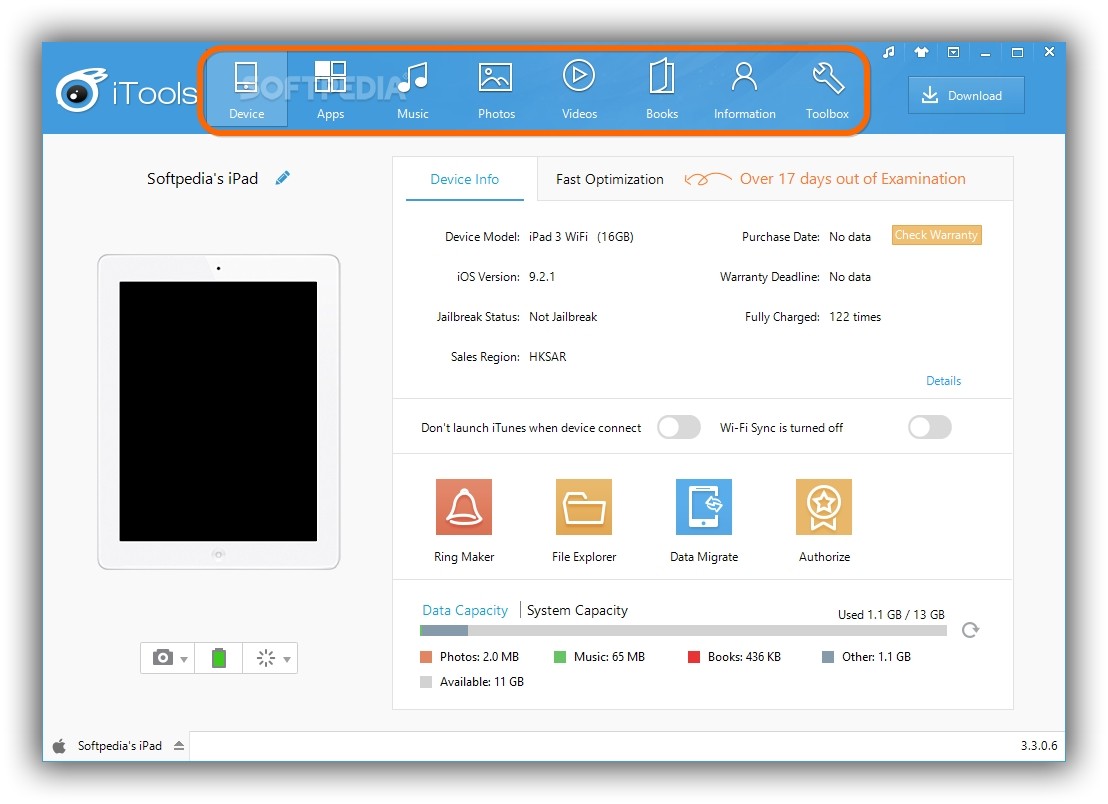1108x804 pixels.
Task: Toggle Don't launch iTunes when device connect
Action: click(678, 427)
